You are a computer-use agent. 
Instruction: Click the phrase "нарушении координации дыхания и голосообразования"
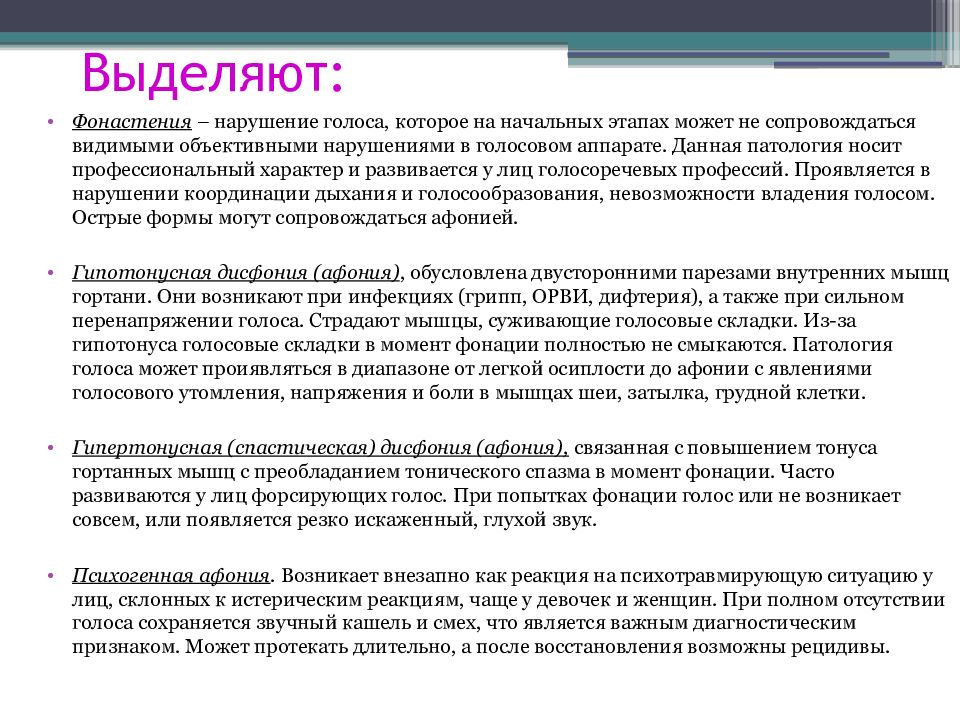click(335, 194)
